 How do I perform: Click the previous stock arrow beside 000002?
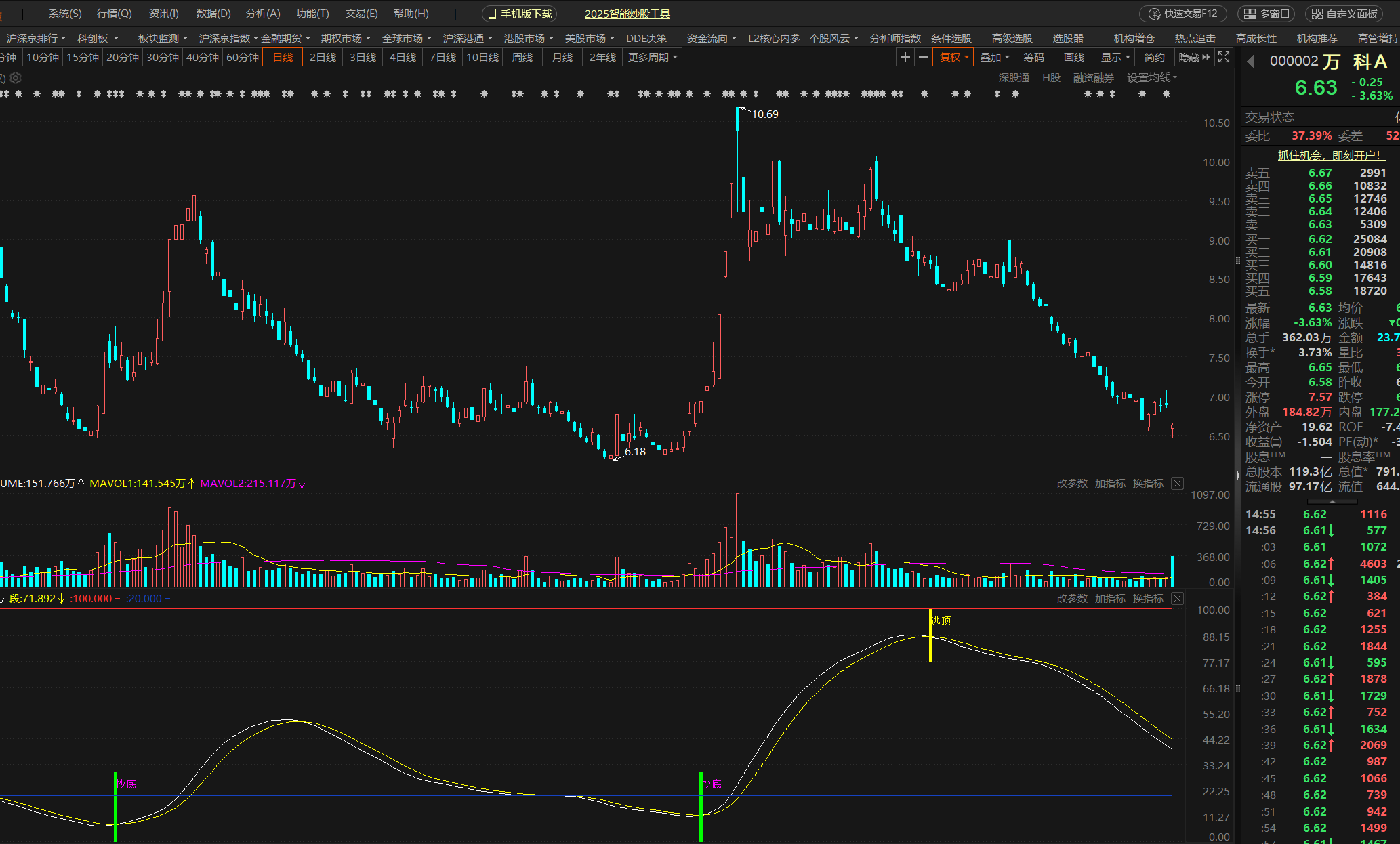pyautogui.click(x=1251, y=62)
